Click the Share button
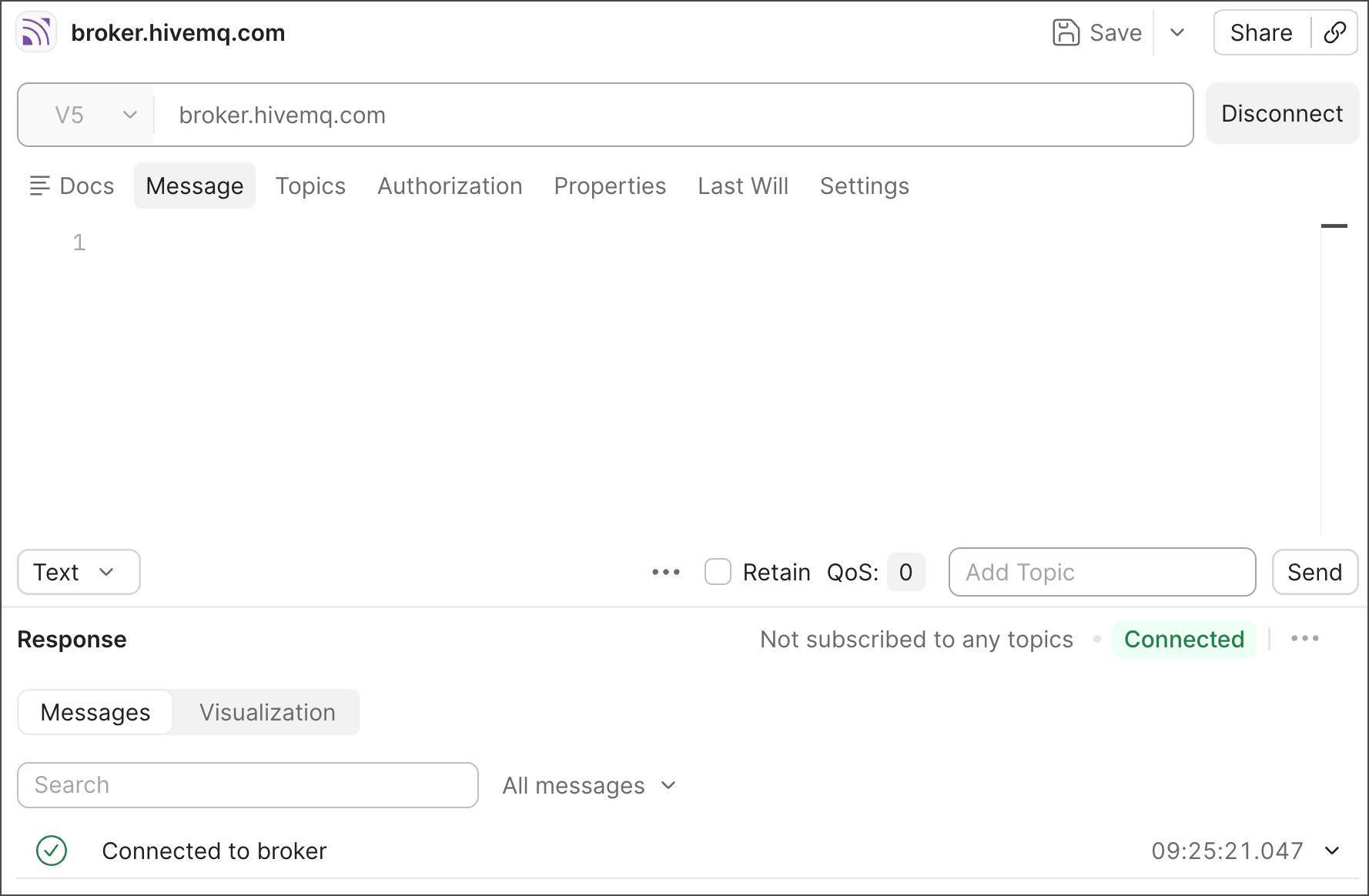This screenshot has height=896, width=1369. (x=1261, y=32)
